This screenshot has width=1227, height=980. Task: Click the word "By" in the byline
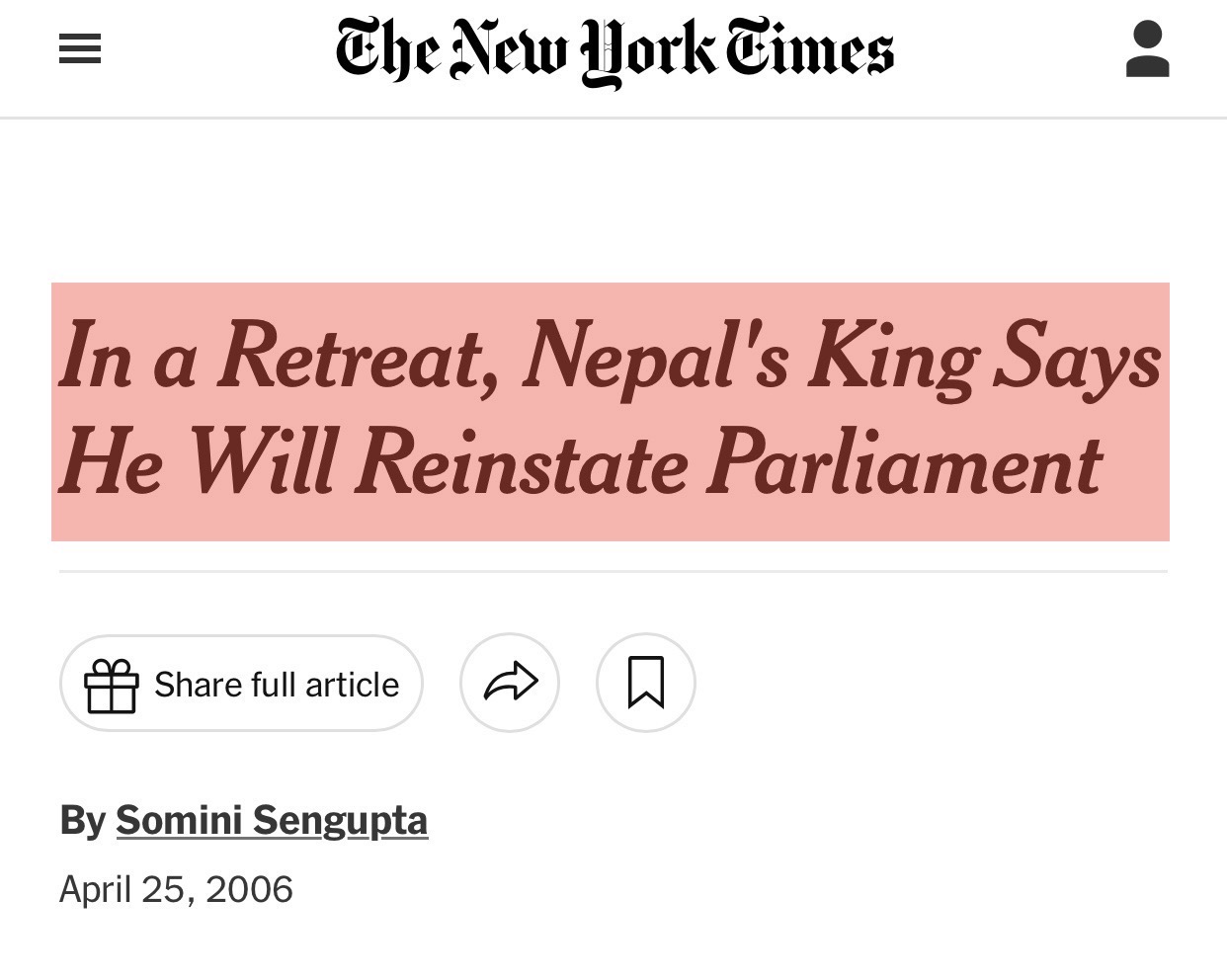point(82,820)
